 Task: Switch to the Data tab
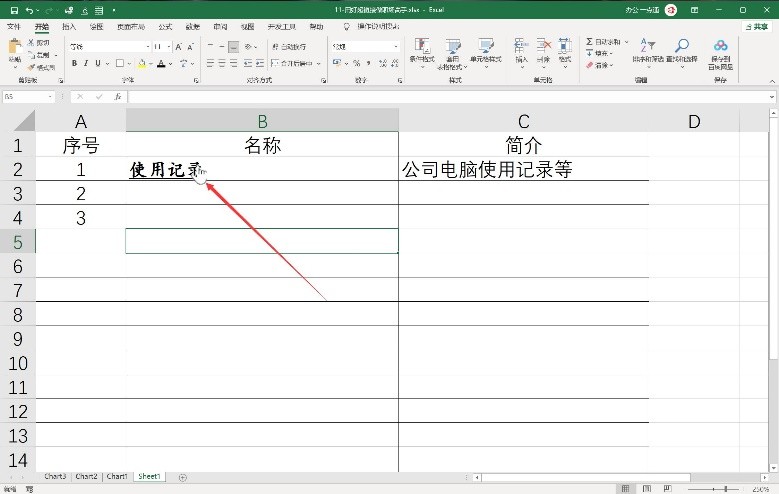192,26
